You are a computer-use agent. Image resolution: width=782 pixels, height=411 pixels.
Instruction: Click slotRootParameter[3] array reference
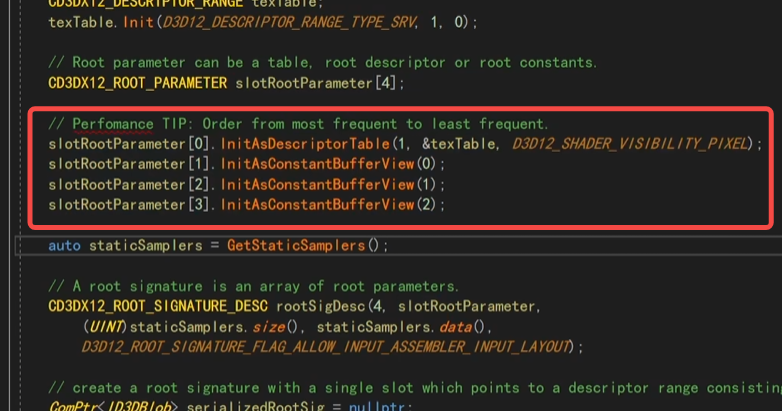129,205
